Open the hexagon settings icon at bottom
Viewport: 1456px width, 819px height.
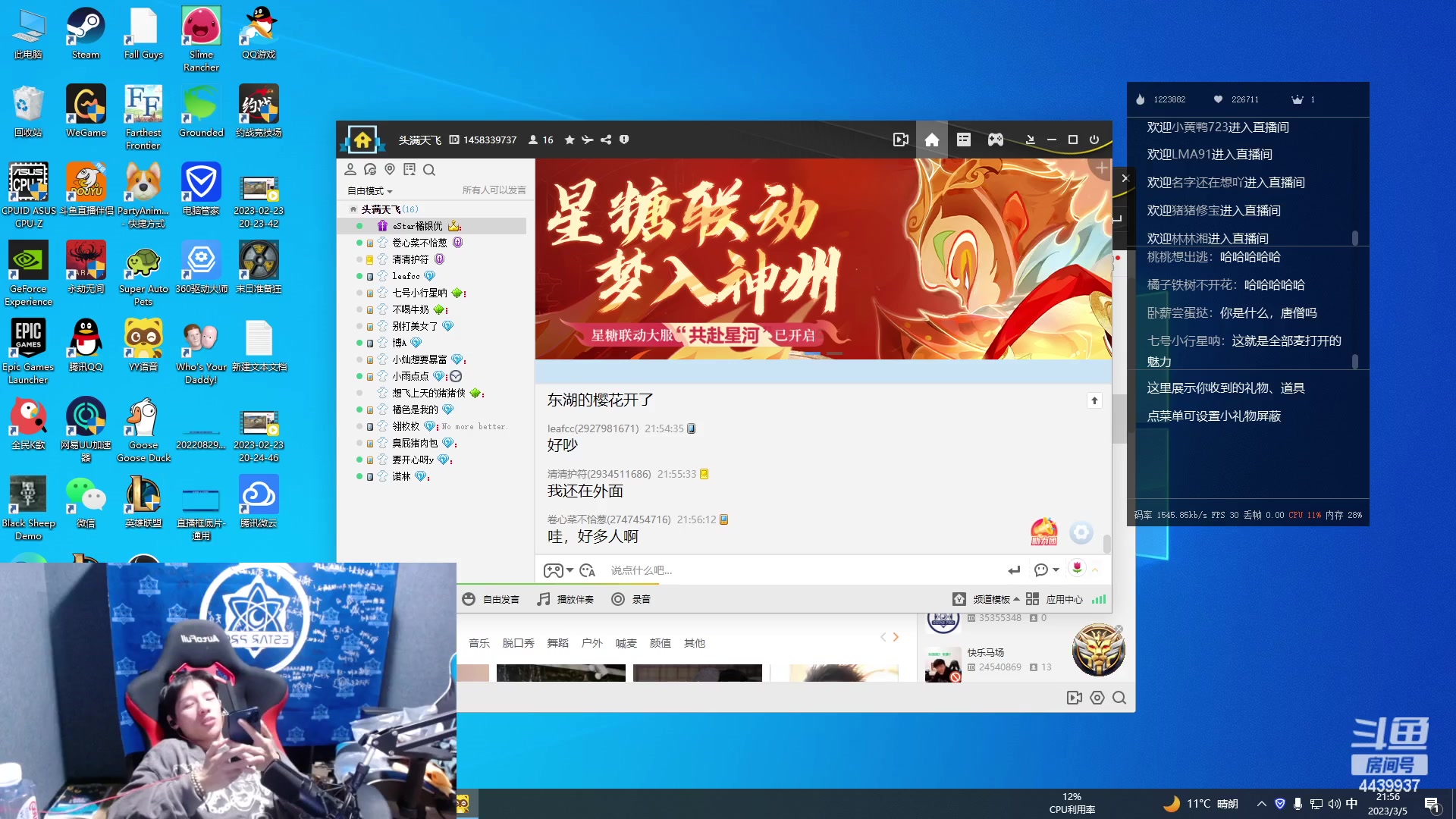pos(1097,698)
